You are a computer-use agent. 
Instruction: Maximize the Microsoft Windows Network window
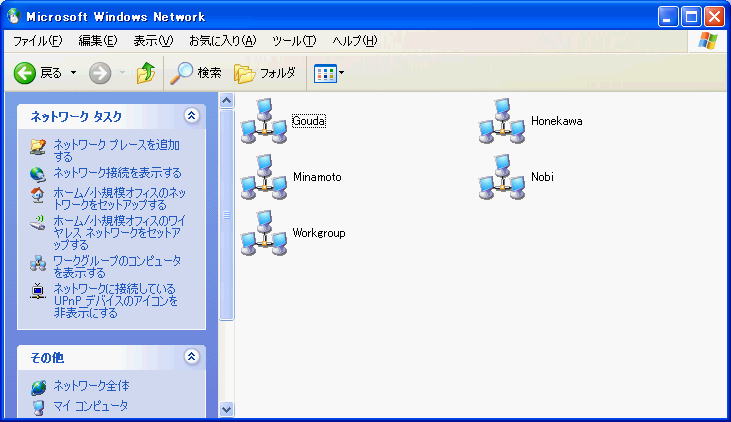click(691, 17)
